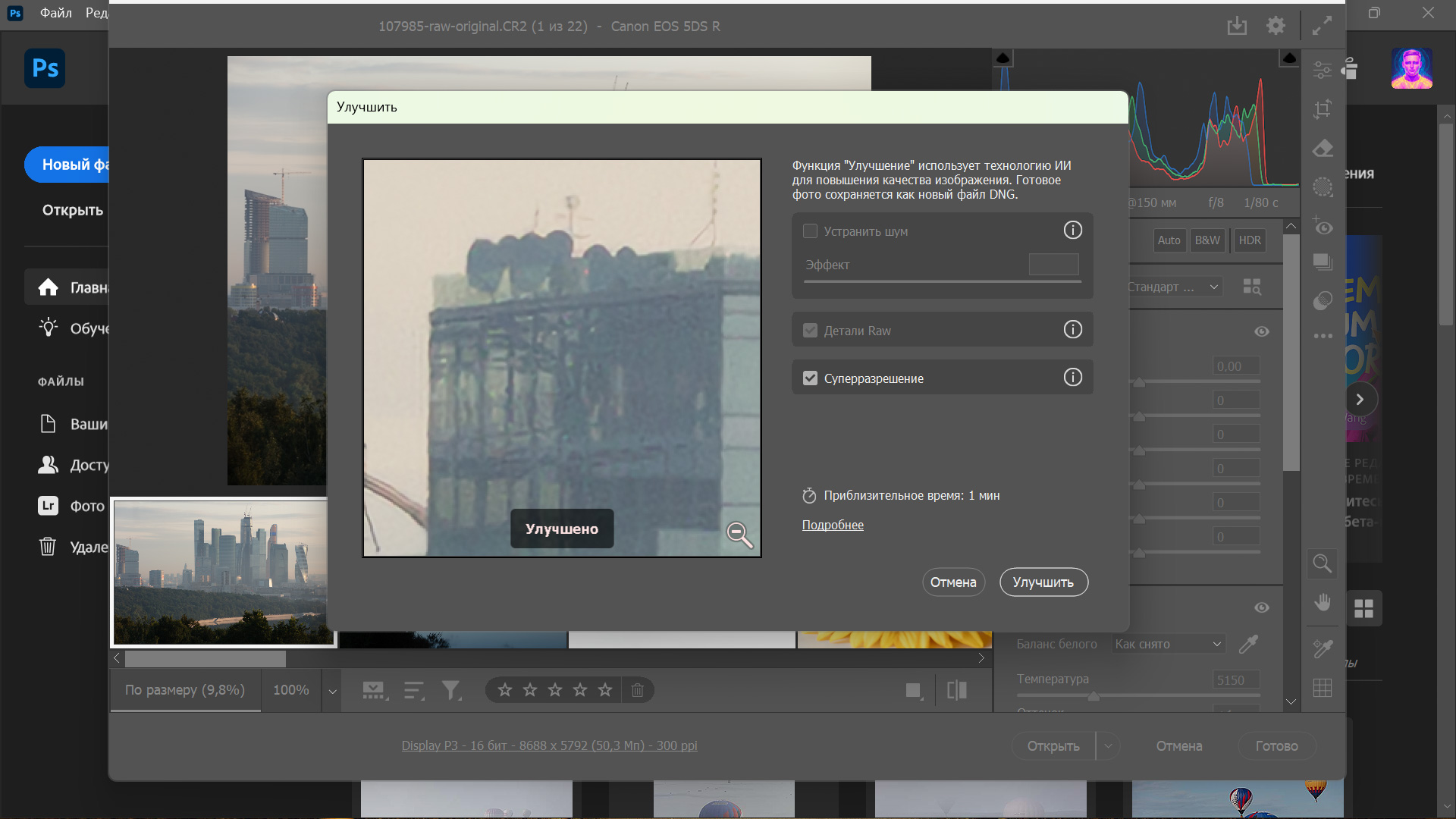Toggle the grid overlay icon

[x=1323, y=688]
